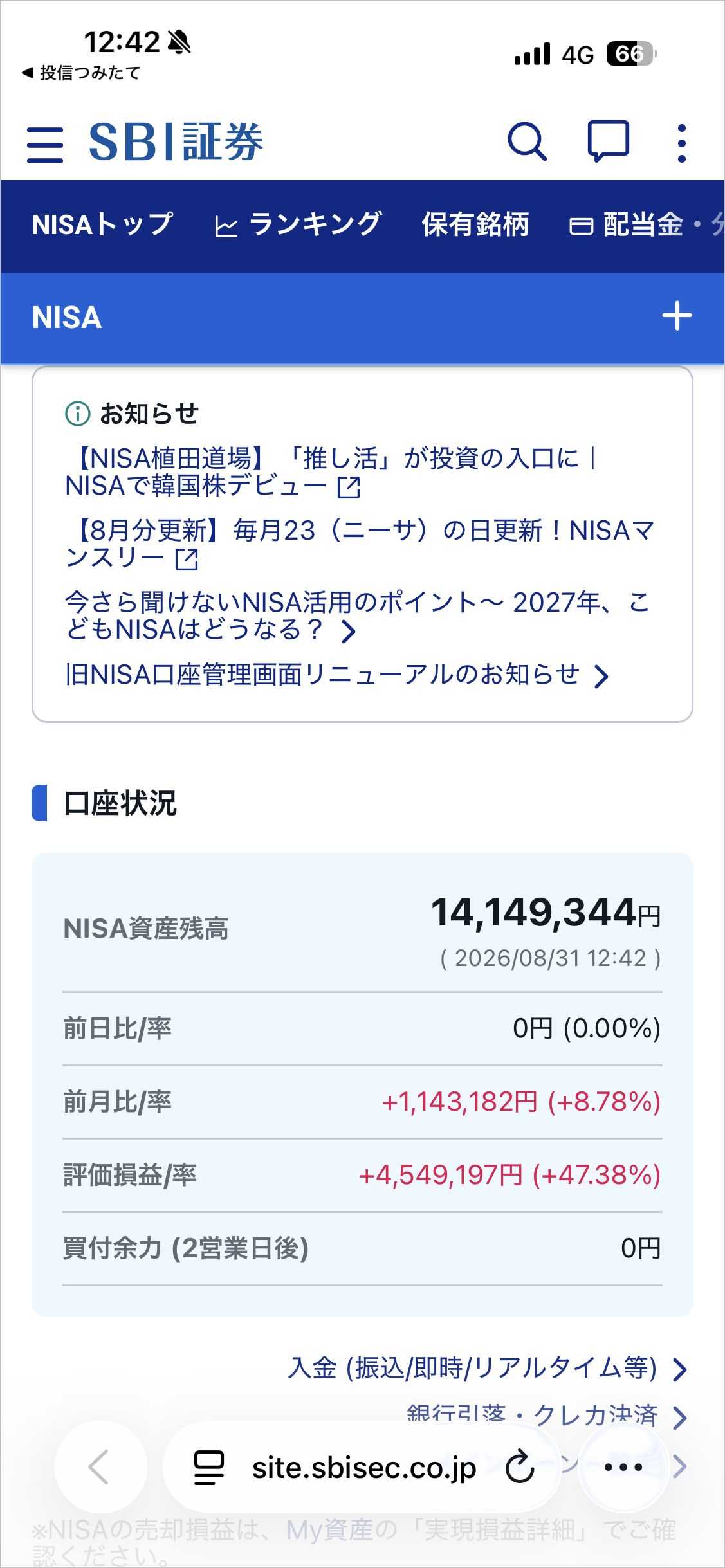
Task: Open 今さら聞けないNISA活用のポイント link
Action: tap(358, 617)
